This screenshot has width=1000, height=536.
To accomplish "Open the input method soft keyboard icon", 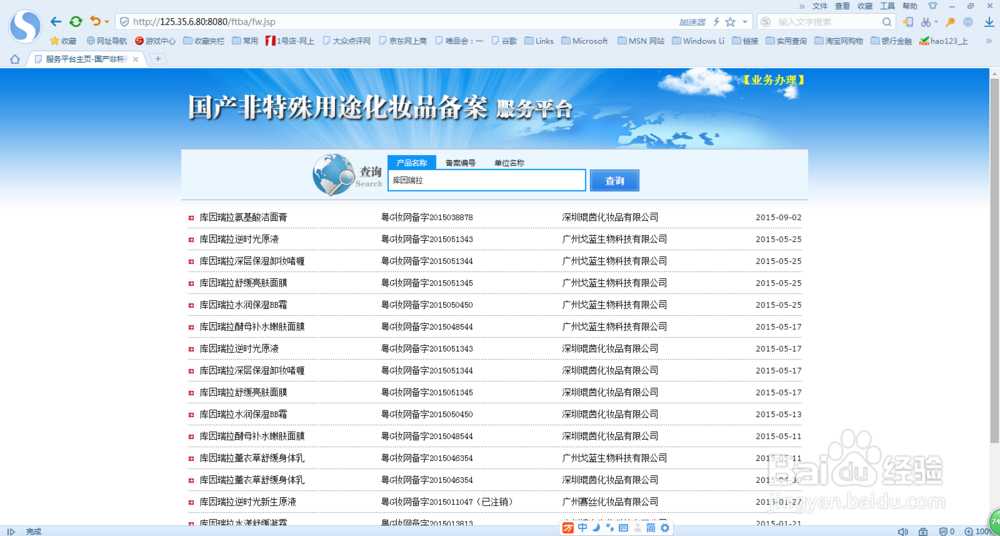I will pyautogui.click(x=623, y=528).
